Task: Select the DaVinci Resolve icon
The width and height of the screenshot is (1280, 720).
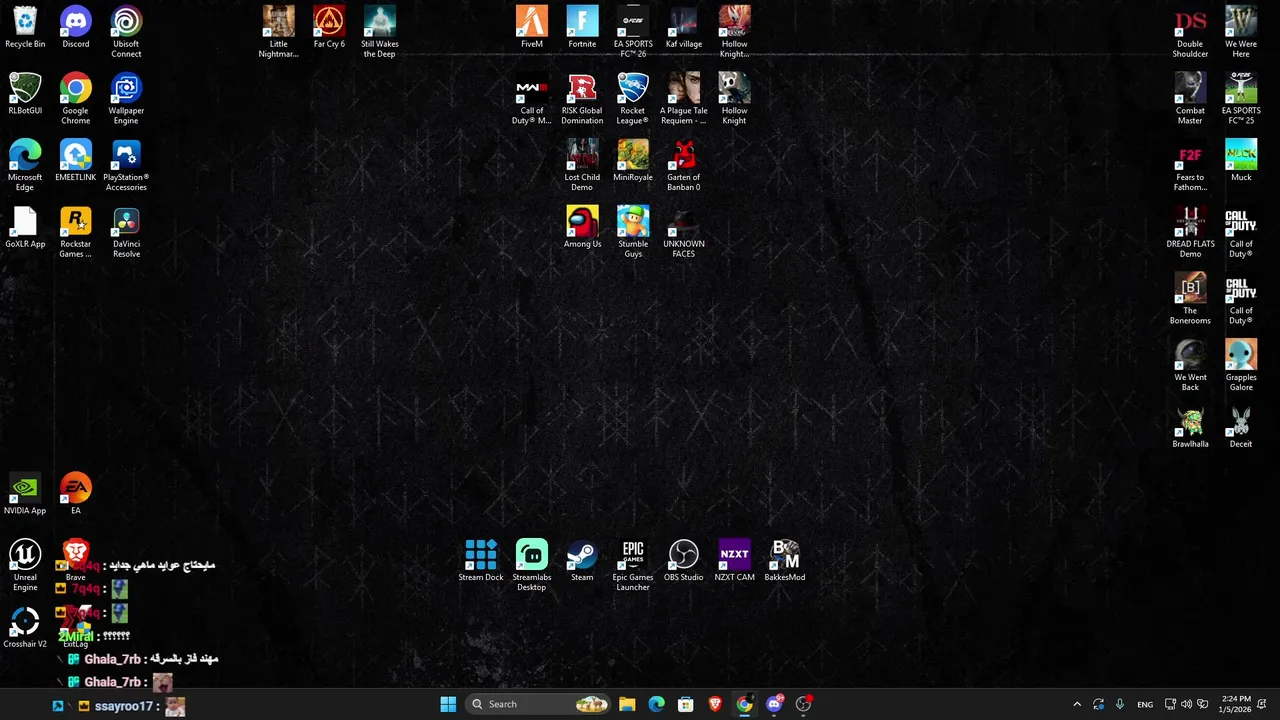Action: click(126, 232)
